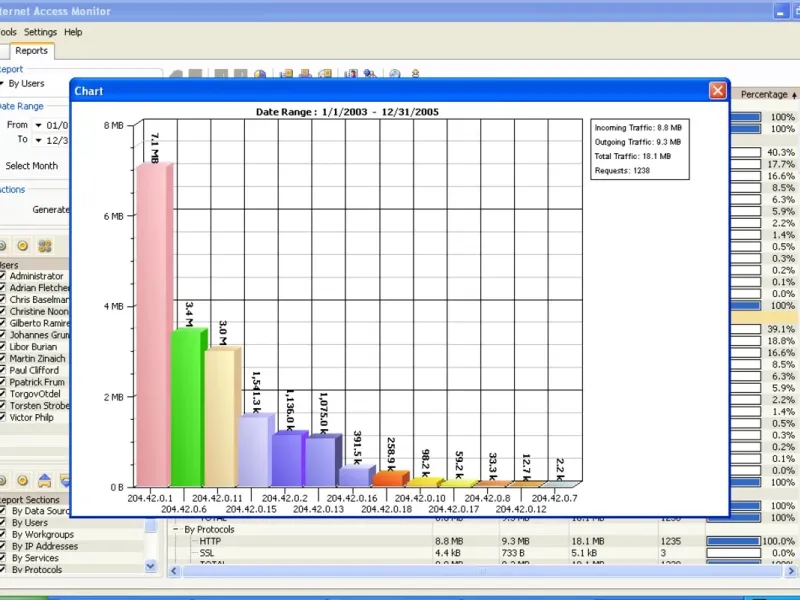Click the horizontal scrollbar thumb

coord(483,571)
